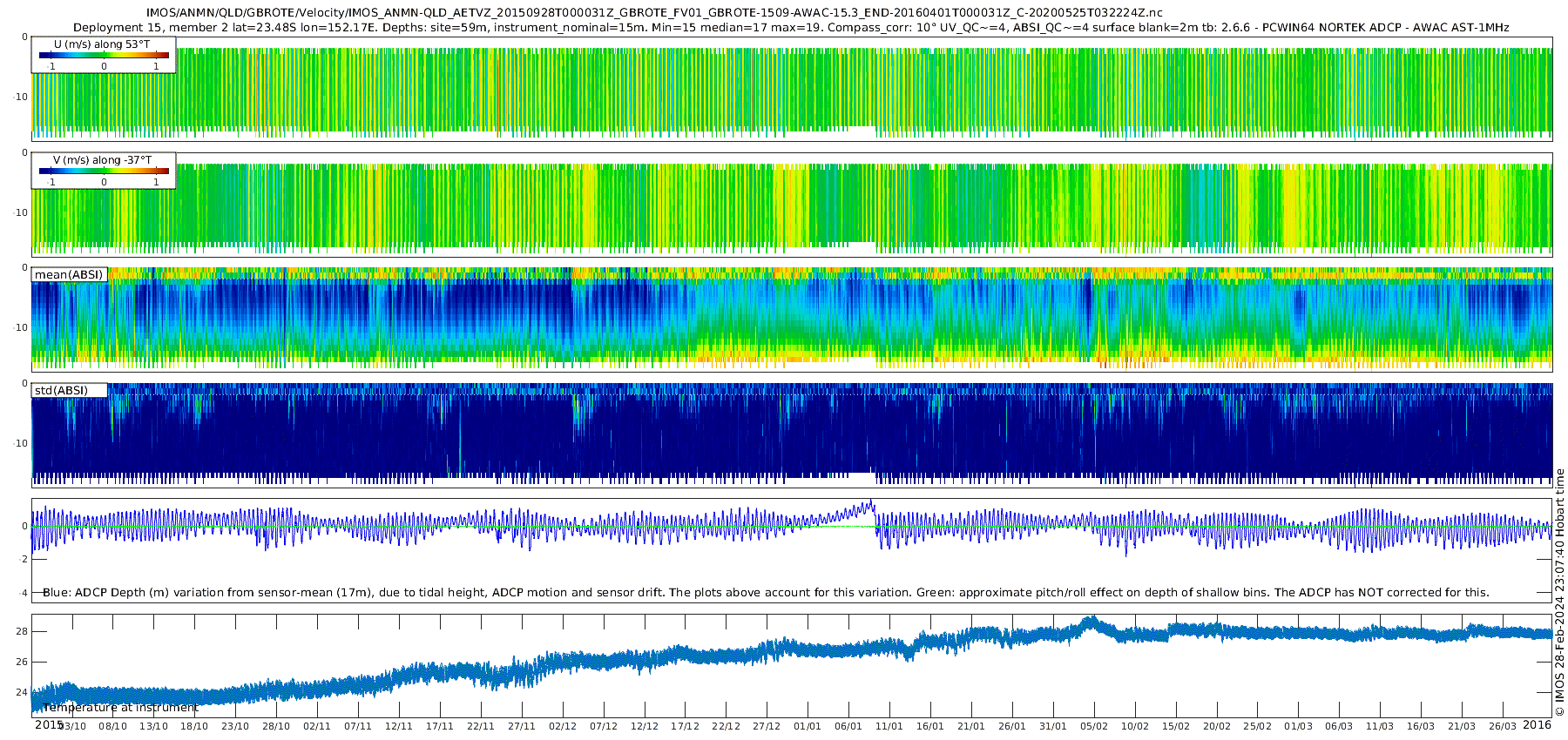Image resolution: width=1568 pixels, height=740 pixels.
Task: Click the 22/12 date tick label
Action: [726, 726]
